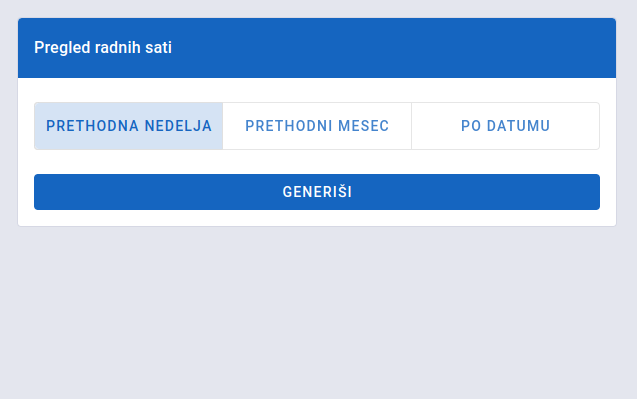Activate the Po datumu date range choice

tap(505, 126)
